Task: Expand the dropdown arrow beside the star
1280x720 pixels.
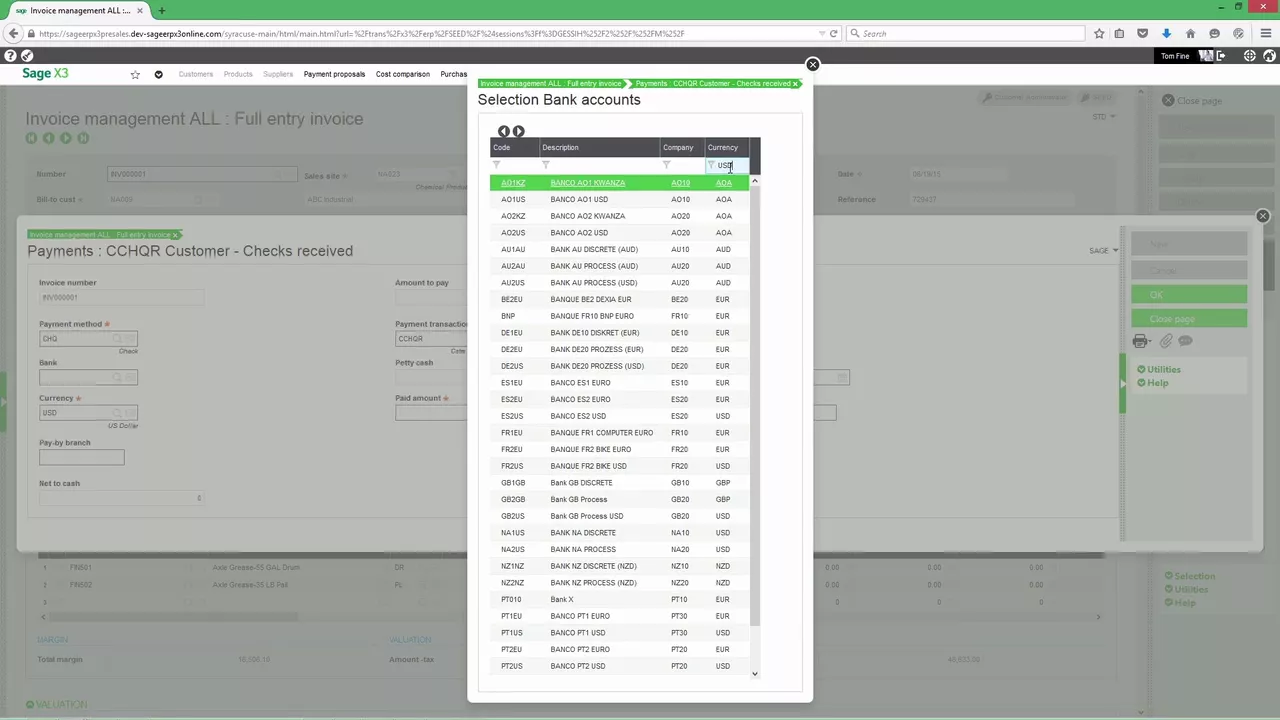Action: click(x=158, y=74)
